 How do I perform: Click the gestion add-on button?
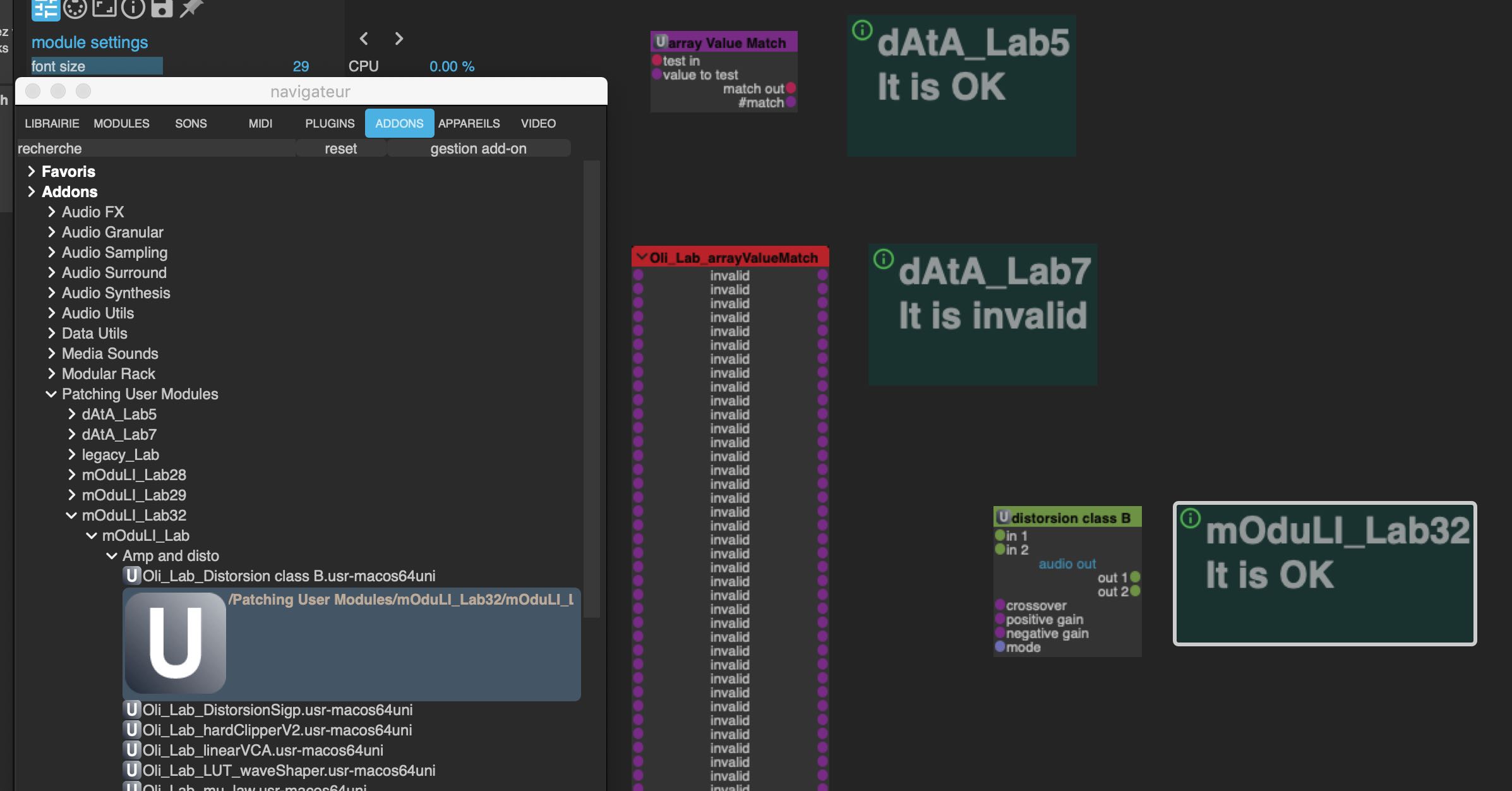[478, 148]
